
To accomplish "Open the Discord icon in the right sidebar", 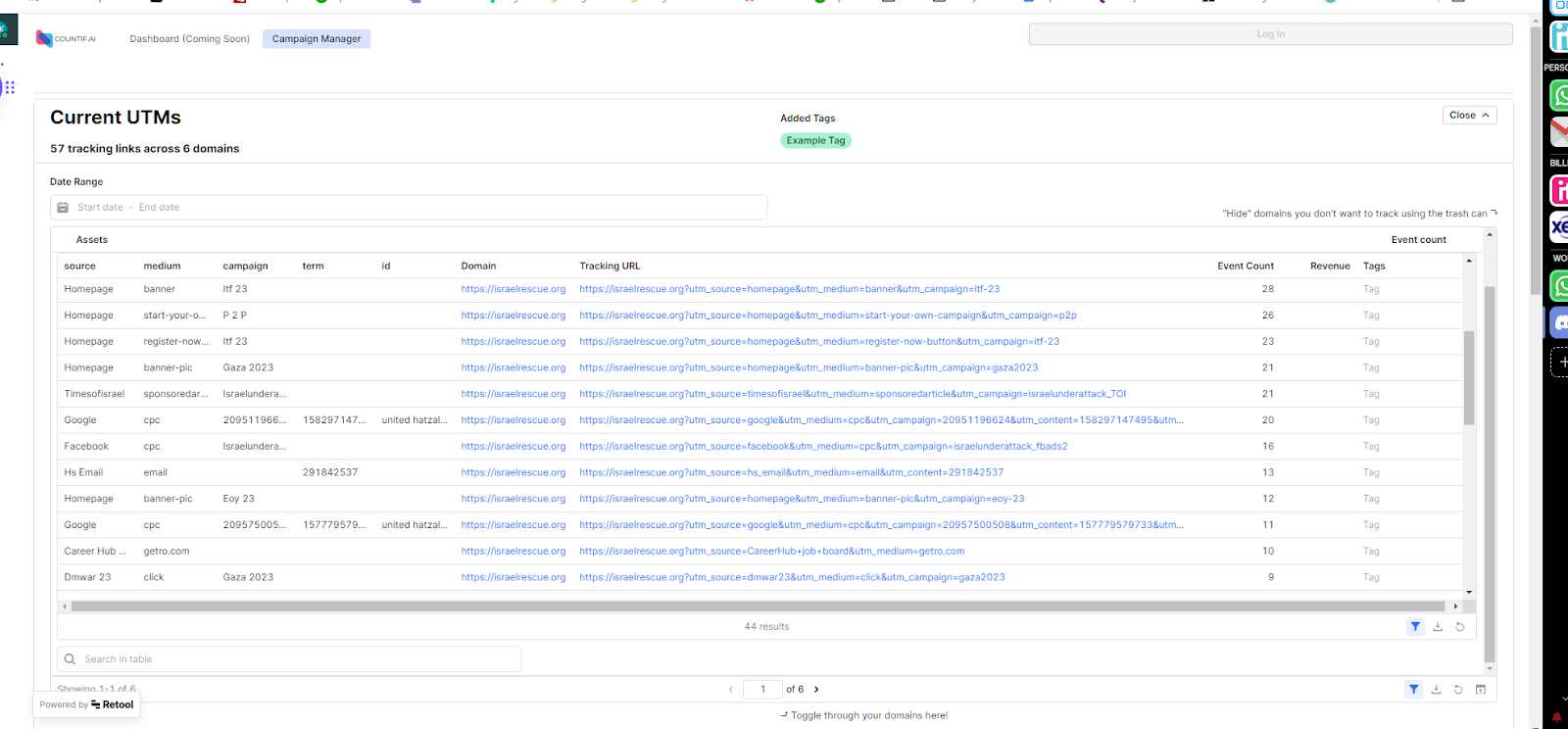I will [x=1559, y=322].
